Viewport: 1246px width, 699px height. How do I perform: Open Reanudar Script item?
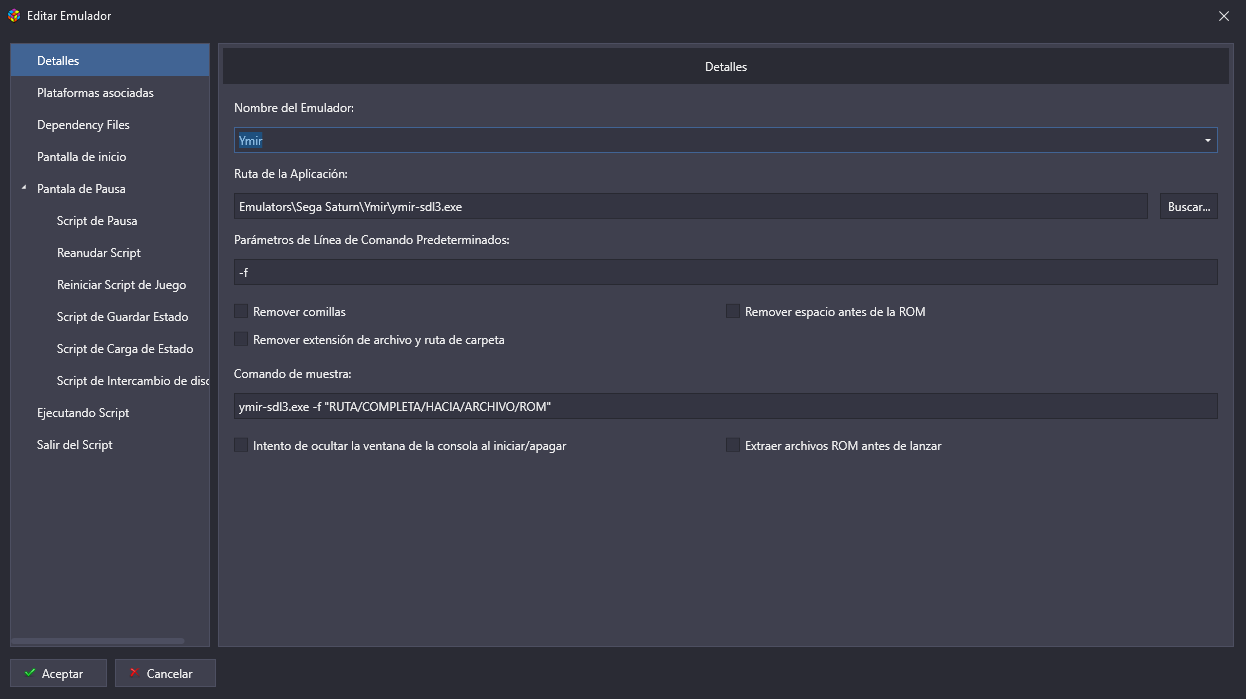pos(99,253)
